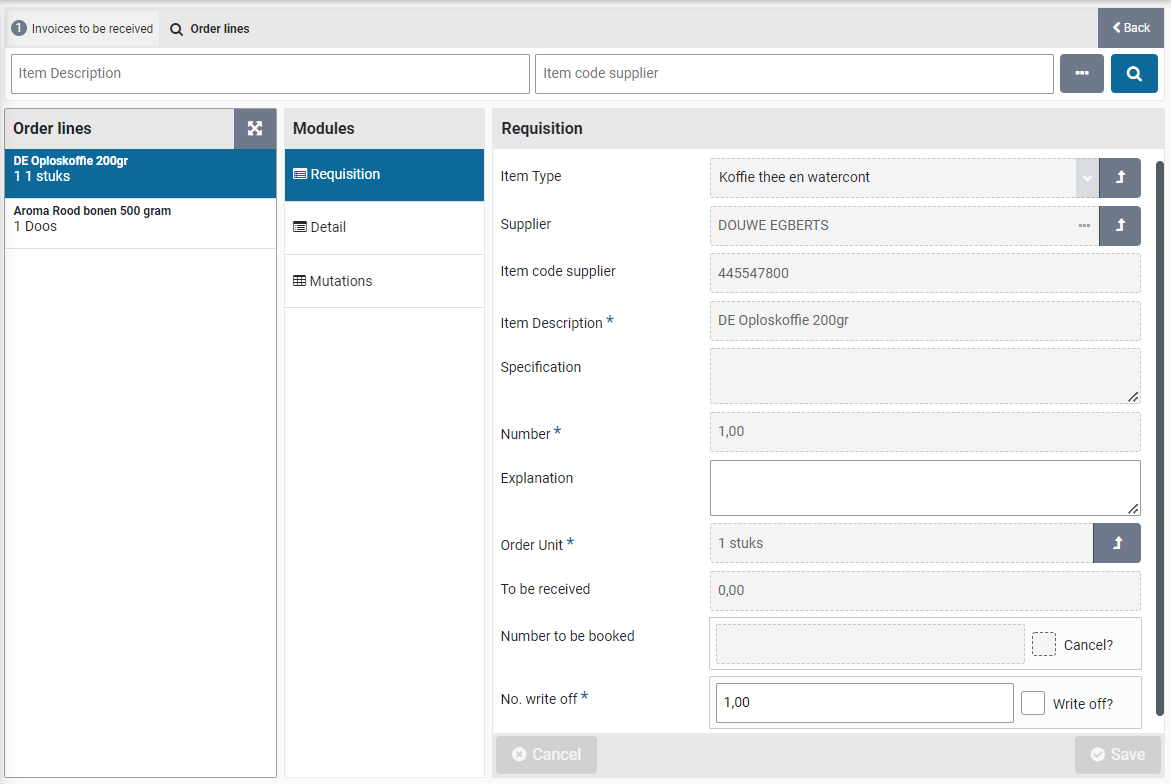Open the more options ellipsis beside search
This screenshot has height=784, width=1171.
(1081, 74)
